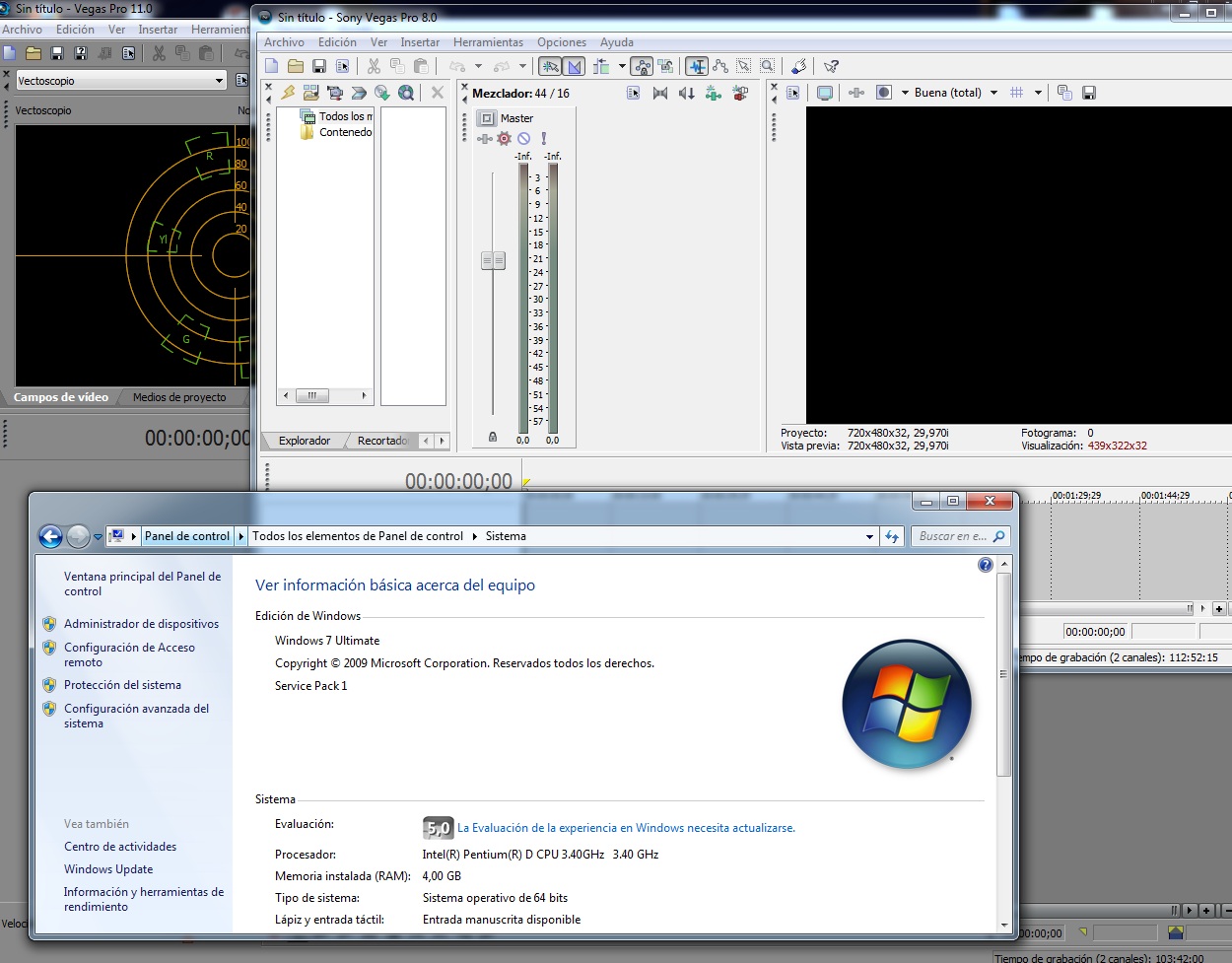Image resolution: width=1232 pixels, height=963 pixels.
Task: Click the Master bus FX gear icon
Action: coord(505,139)
